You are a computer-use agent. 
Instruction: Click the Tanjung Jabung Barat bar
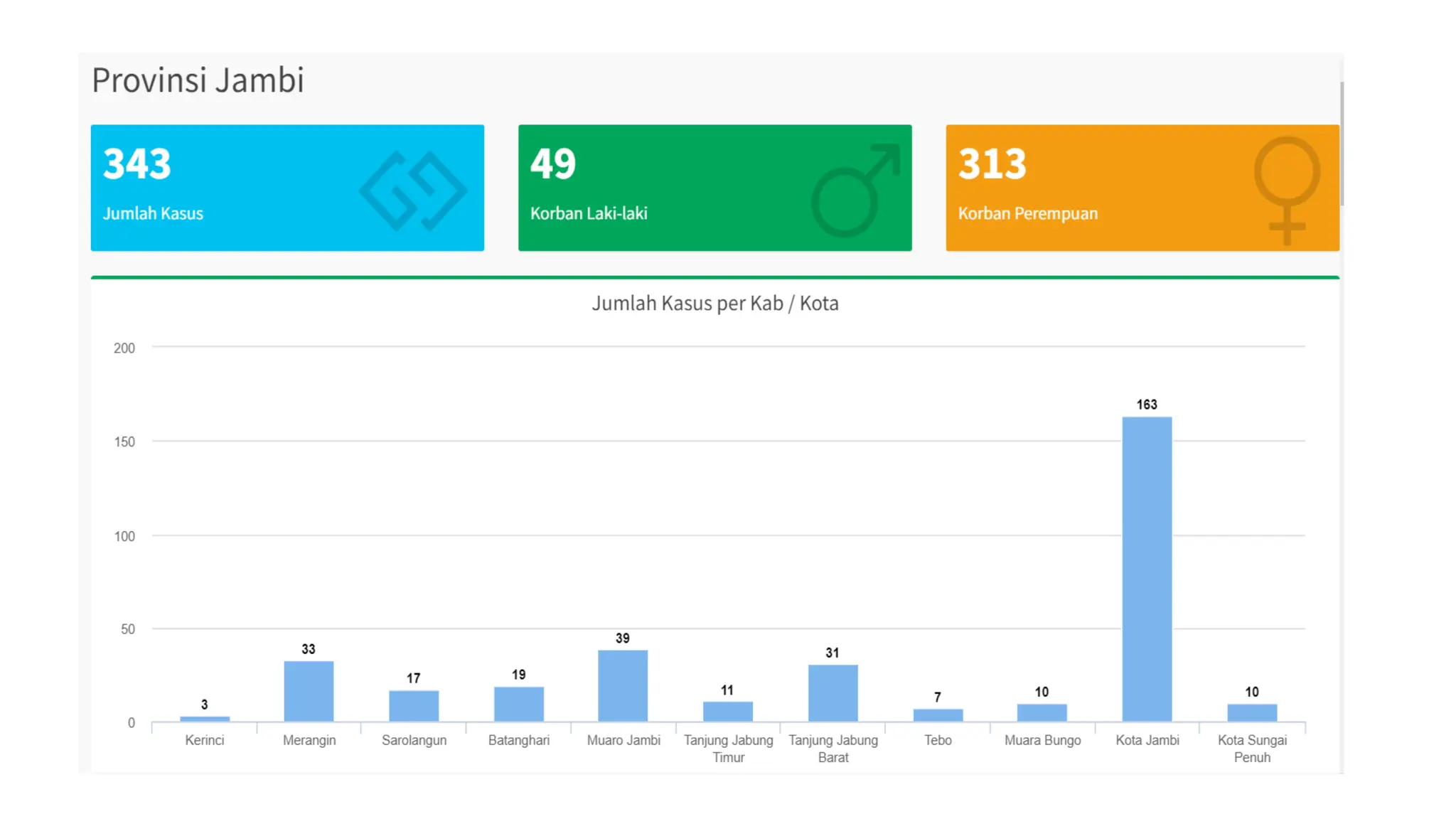833,692
